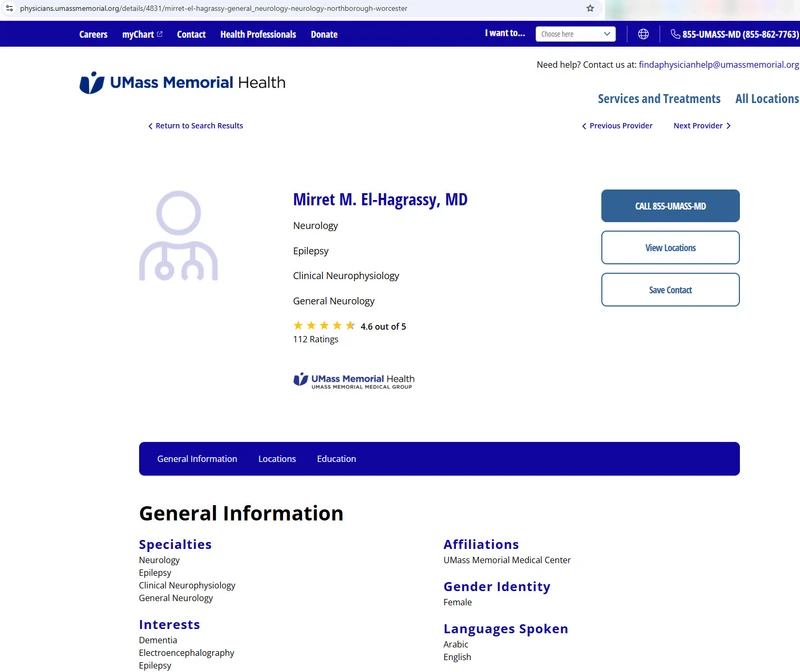Viewport: 800px width, 672px height.
Task: Click 'Clinical Neurophysiology' under the doctor's name
Action: coord(346,276)
